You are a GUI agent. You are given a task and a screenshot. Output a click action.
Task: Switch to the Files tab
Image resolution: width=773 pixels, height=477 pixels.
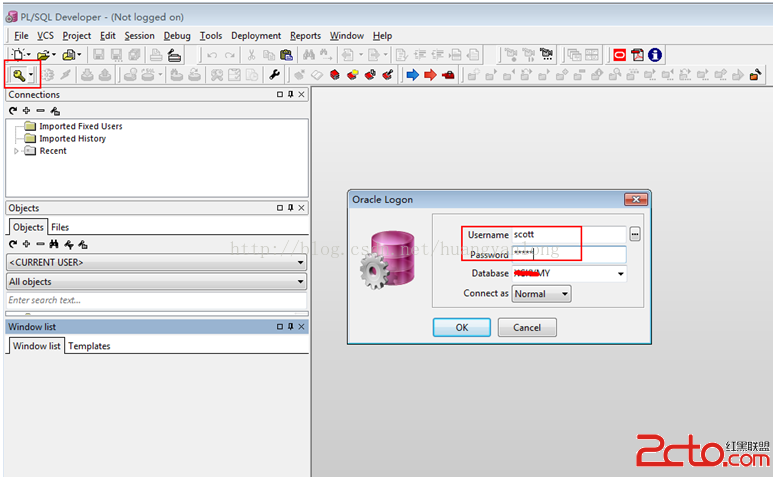60,227
